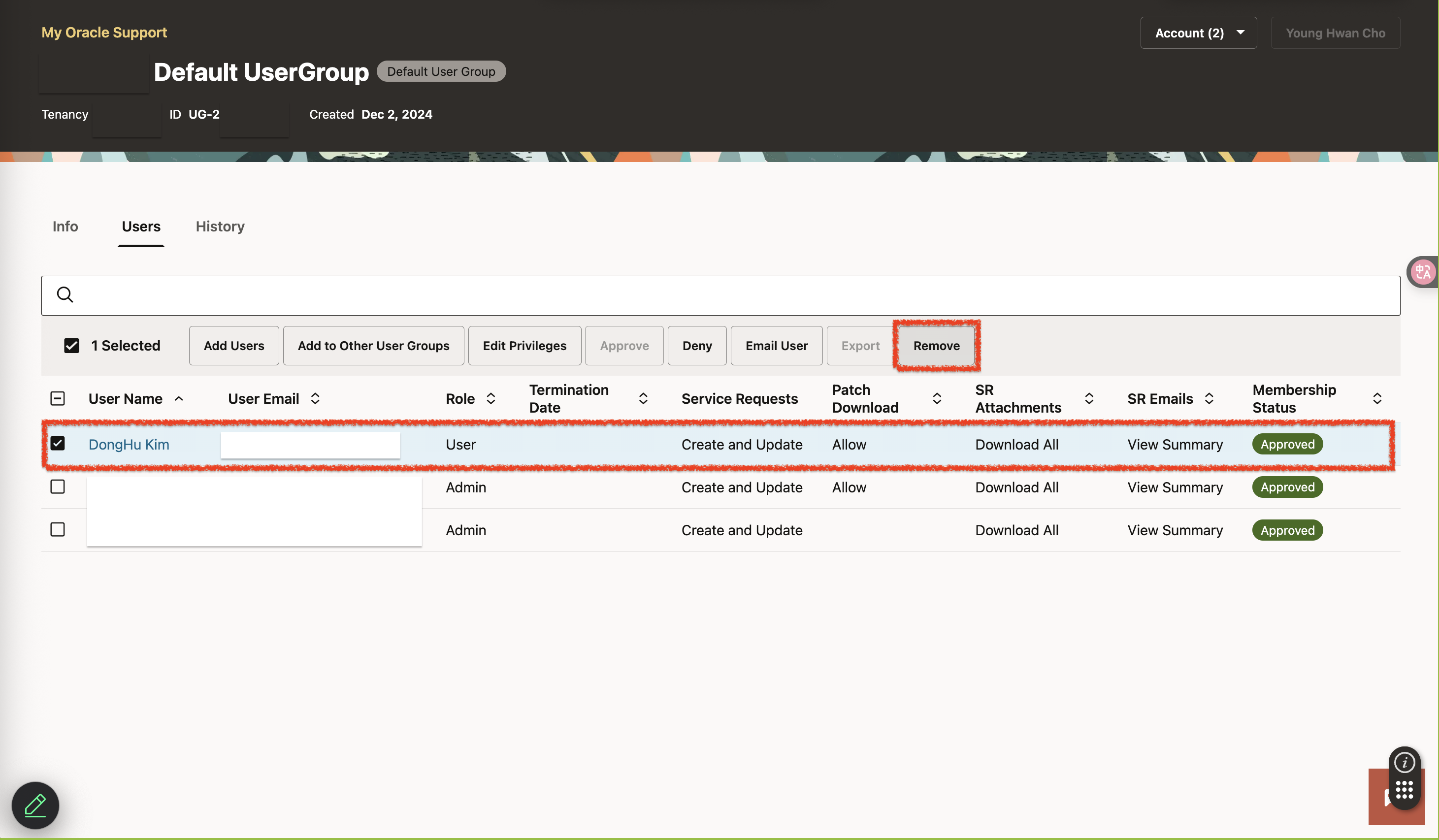Sort by User Email column arrows
The image size is (1439, 840).
pos(315,399)
